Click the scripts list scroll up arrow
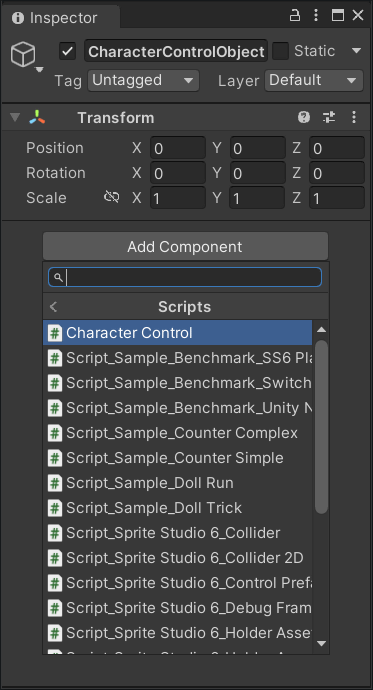 coord(322,330)
